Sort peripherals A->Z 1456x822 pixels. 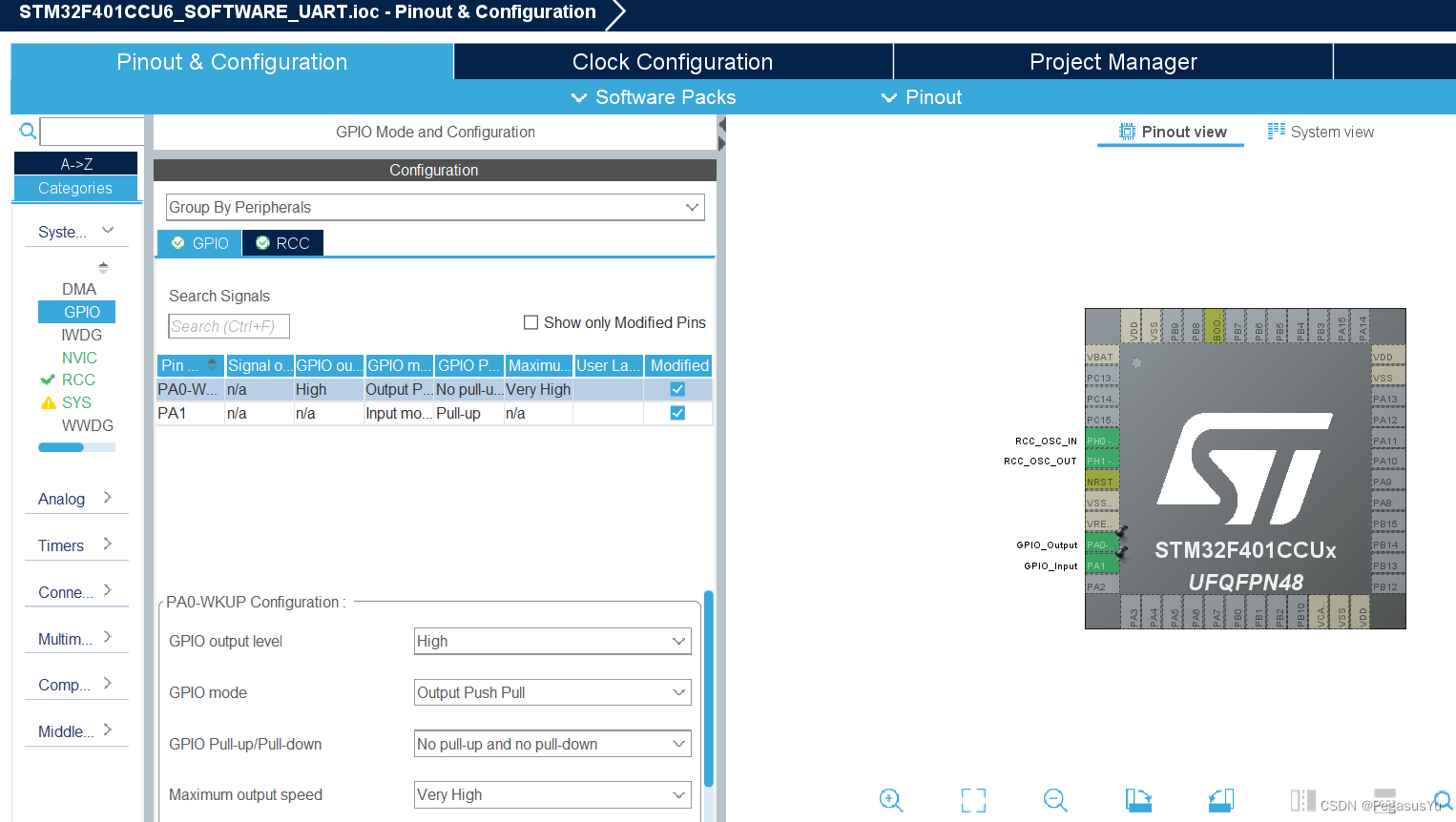(x=76, y=164)
